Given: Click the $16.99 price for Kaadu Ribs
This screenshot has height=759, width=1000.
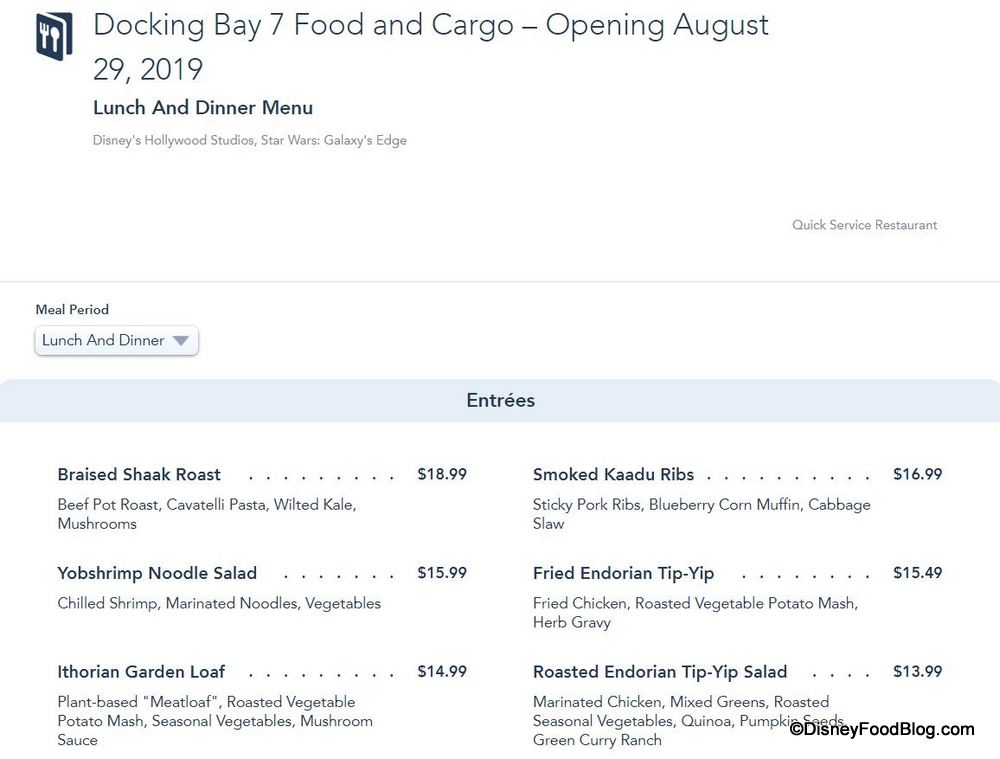Looking at the screenshot, I should (x=917, y=475).
